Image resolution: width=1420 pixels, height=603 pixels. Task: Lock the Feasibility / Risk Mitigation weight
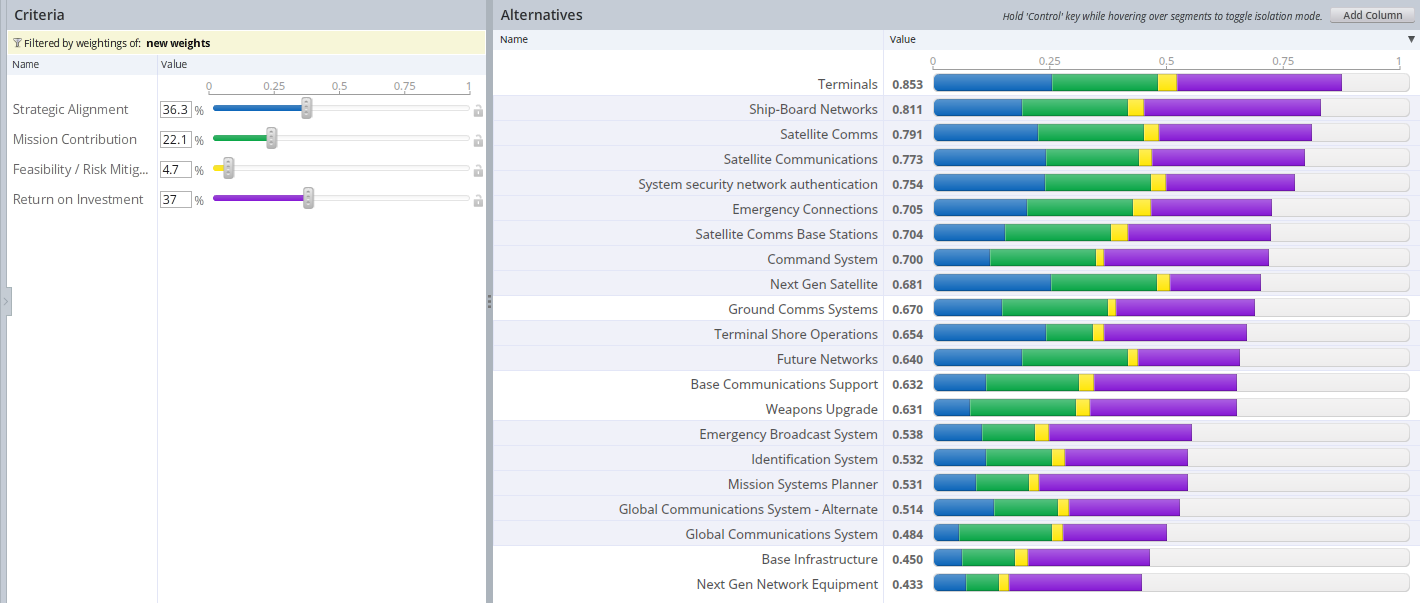pos(478,171)
